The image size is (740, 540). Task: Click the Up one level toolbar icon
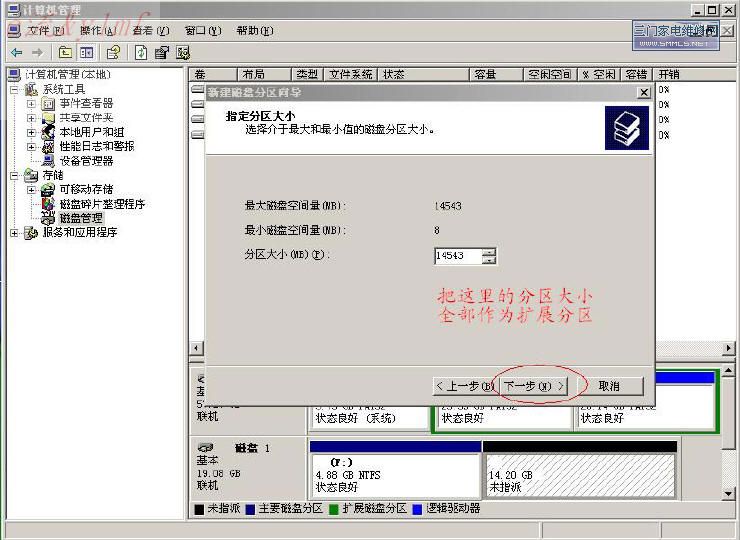(x=65, y=52)
